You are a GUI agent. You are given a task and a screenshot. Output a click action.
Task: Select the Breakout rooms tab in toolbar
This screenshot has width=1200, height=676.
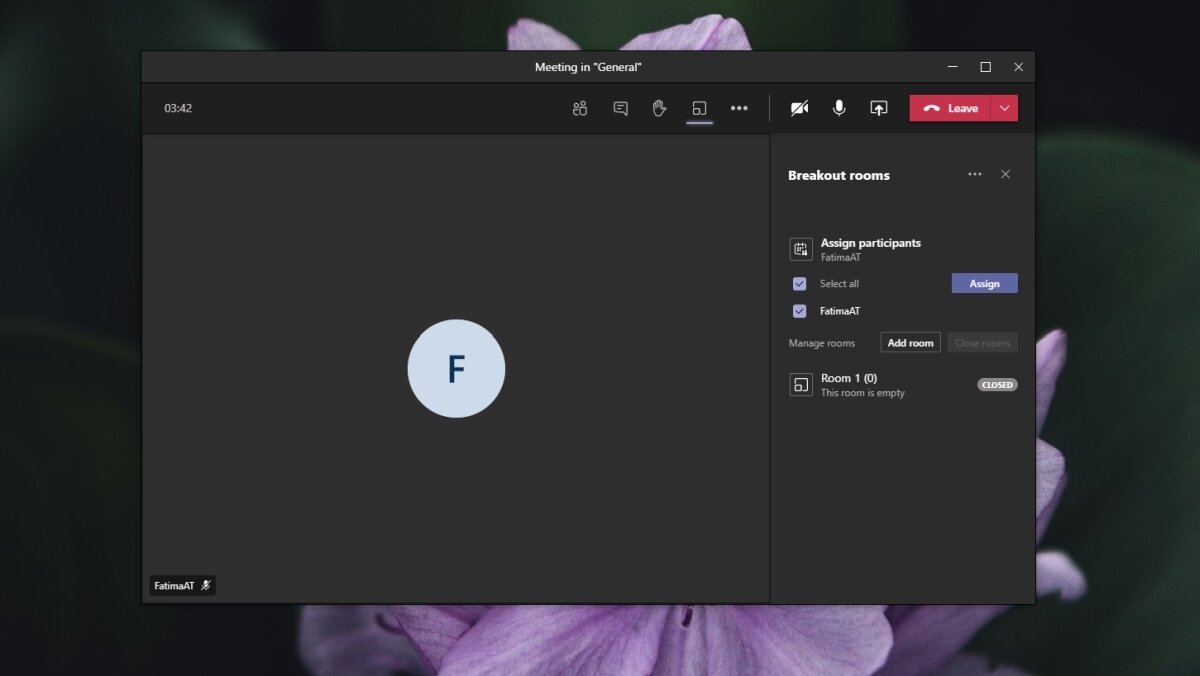[700, 108]
